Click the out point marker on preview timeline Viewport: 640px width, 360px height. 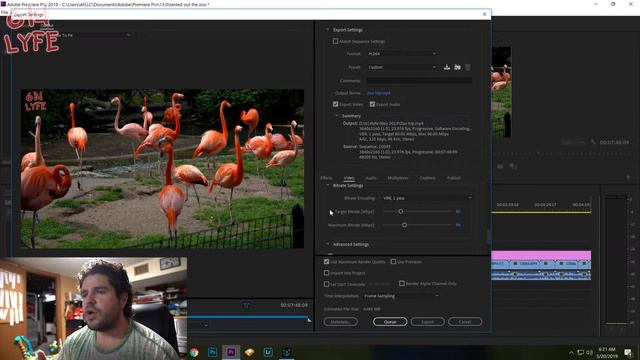[309, 320]
